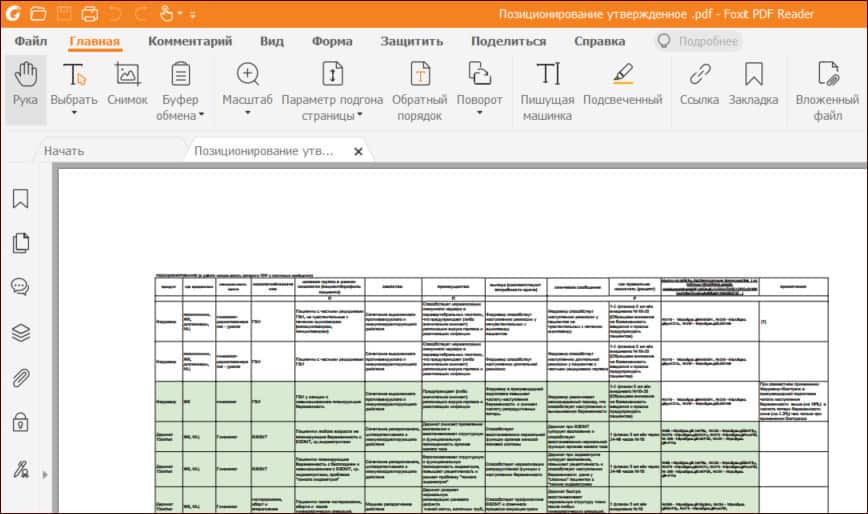Add a Закладка bookmark from ribbon
Screen dimensions: 868x514
click(x=753, y=85)
